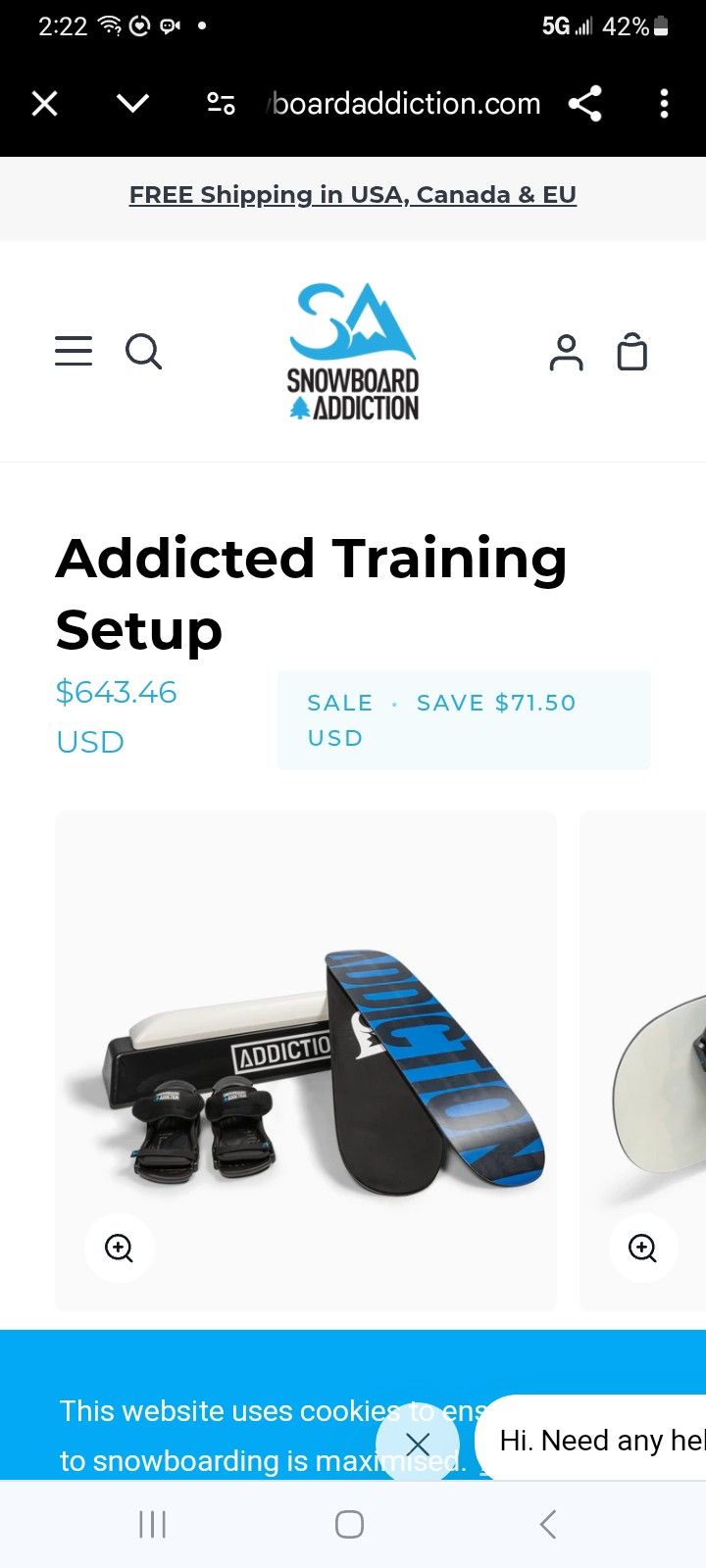Screen dimensions: 706x1568
Task: Open site settings icon beside URL
Action: 221,103
